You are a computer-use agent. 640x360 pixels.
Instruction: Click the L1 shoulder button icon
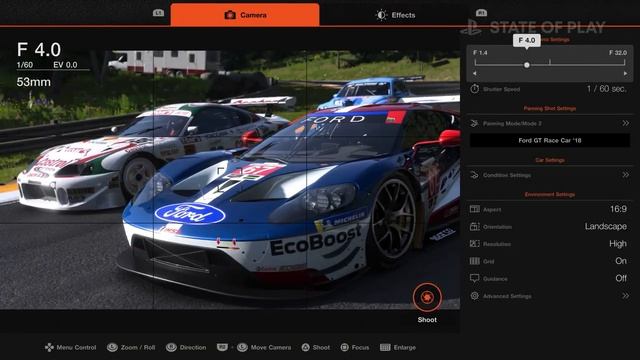(x=158, y=13)
